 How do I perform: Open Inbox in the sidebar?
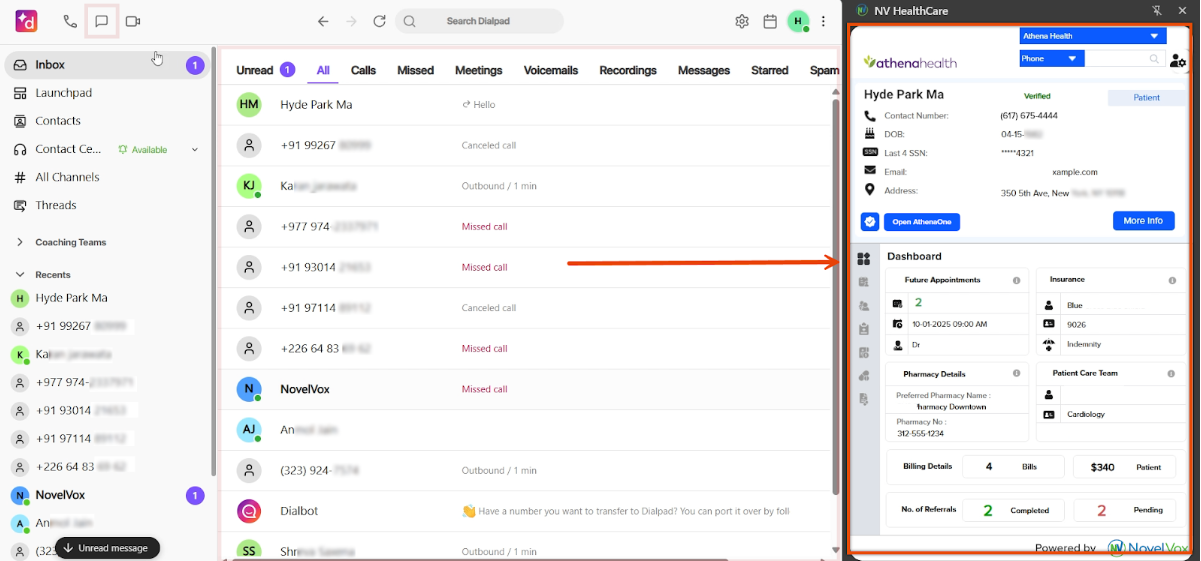click(x=107, y=65)
